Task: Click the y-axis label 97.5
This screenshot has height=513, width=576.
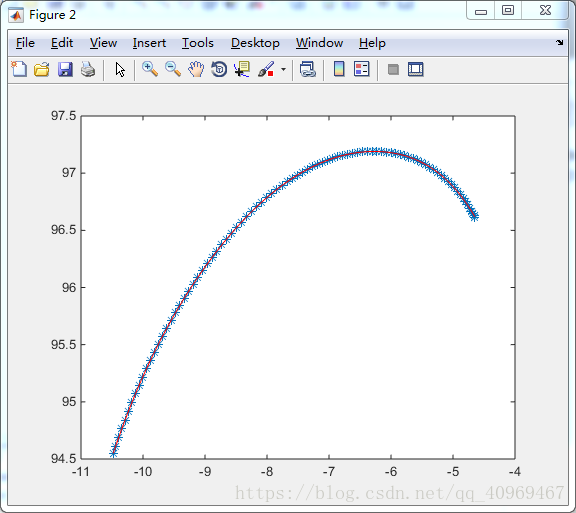Action: 64,116
